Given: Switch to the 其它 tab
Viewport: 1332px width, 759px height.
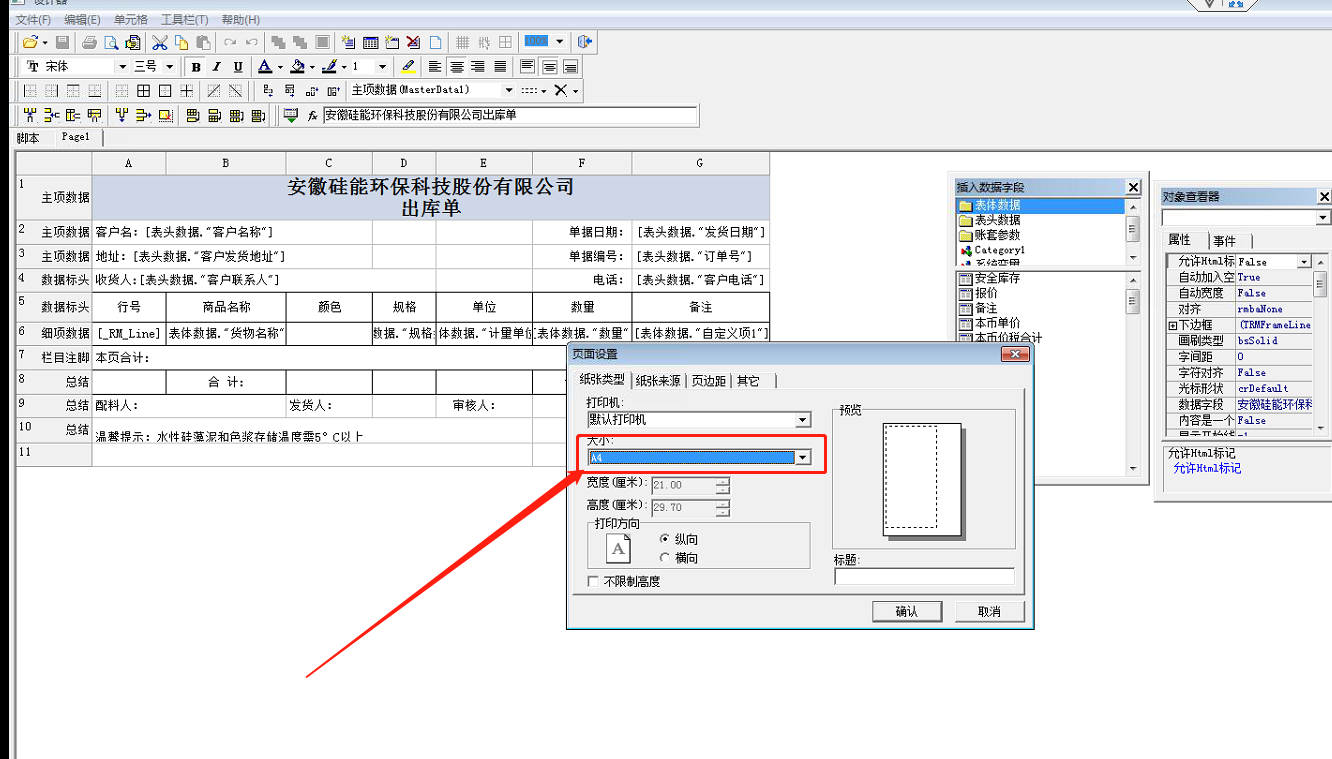Looking at the screenshot, I should click(x=748, y=380).
